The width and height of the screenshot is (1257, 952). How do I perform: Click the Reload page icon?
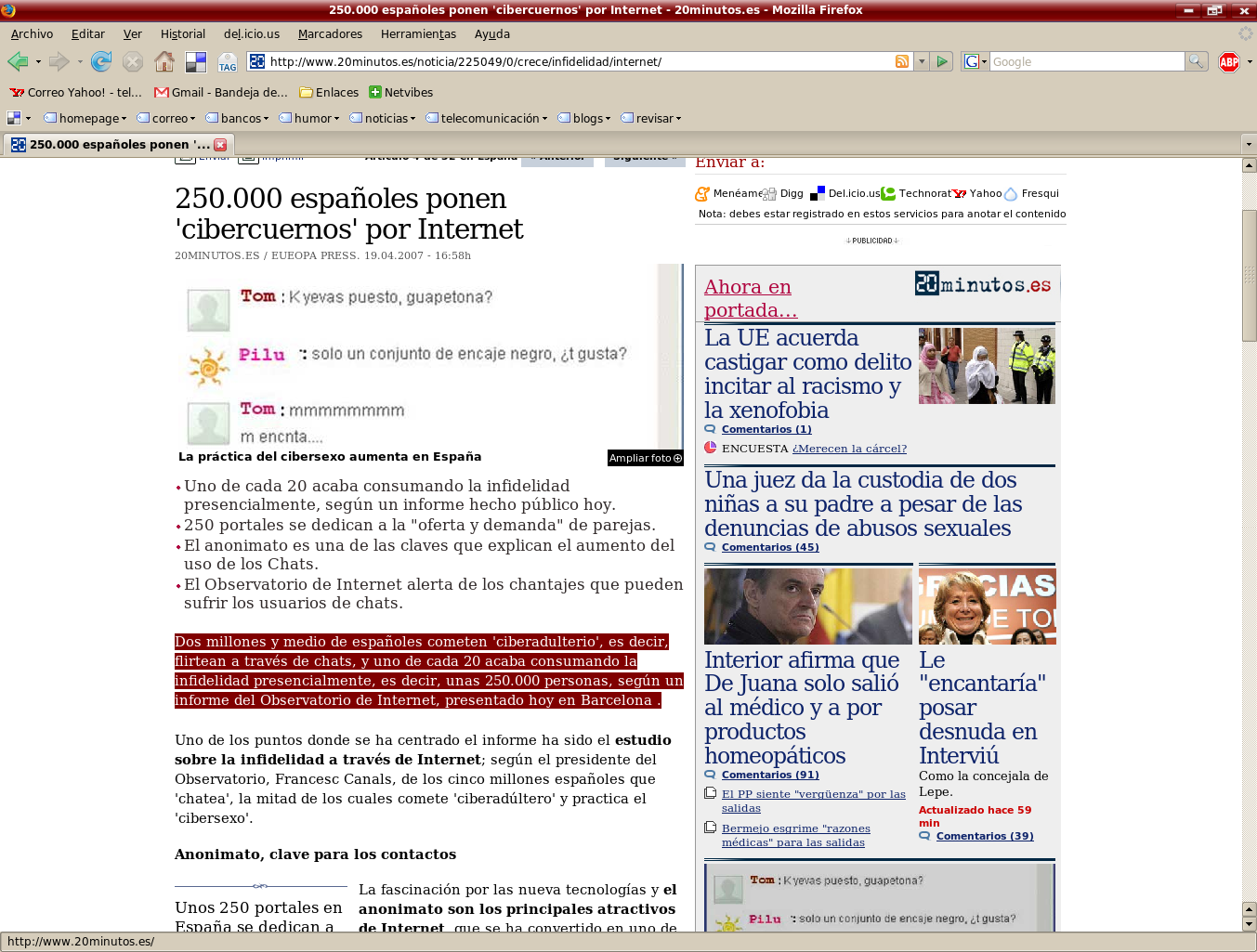tap(100, 62)
